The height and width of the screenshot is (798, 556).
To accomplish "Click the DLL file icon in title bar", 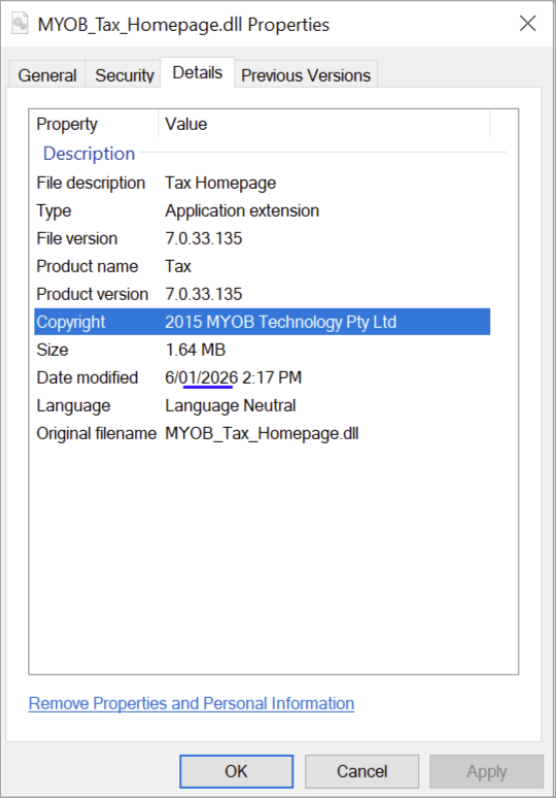I will [20, 23].
